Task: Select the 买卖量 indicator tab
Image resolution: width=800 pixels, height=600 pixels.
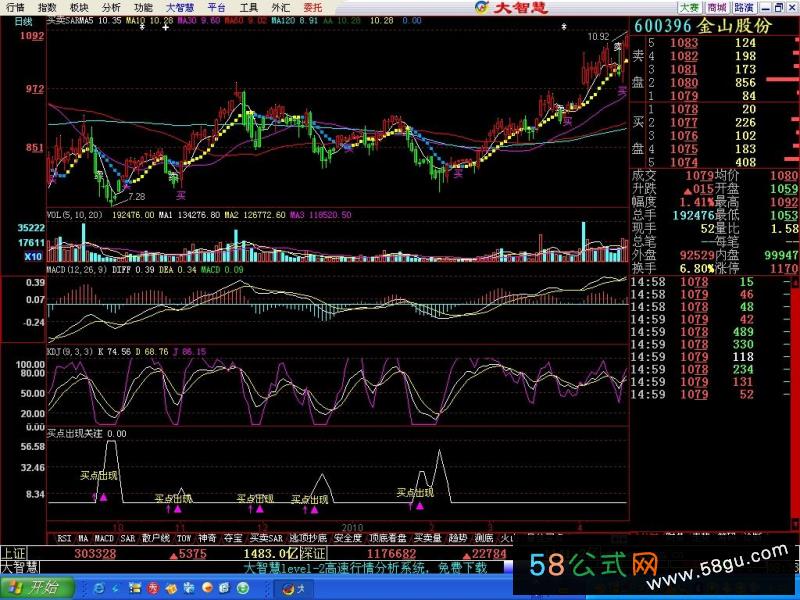Action: 428,538
